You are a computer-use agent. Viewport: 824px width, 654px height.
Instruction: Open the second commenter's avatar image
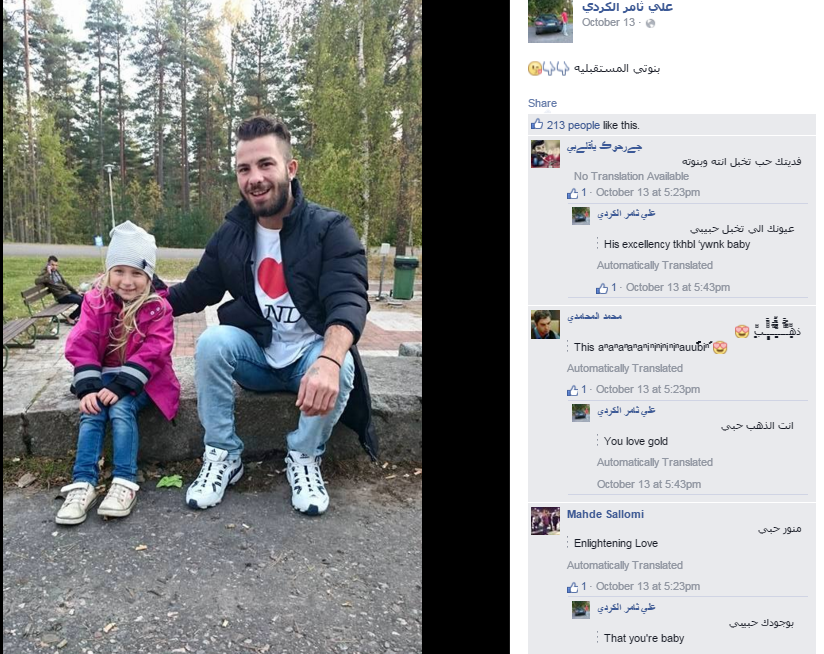pyautogui.click(x=545, y=324)
